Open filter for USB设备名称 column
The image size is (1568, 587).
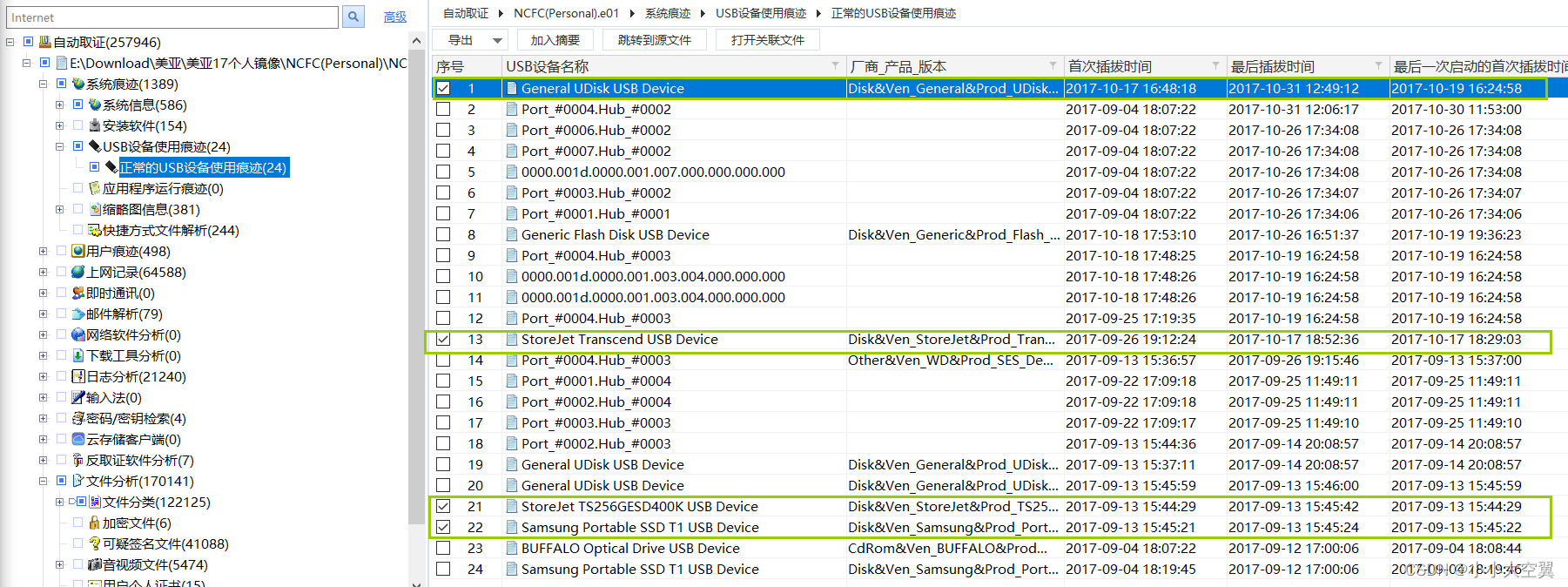click(x=836, y=66)
